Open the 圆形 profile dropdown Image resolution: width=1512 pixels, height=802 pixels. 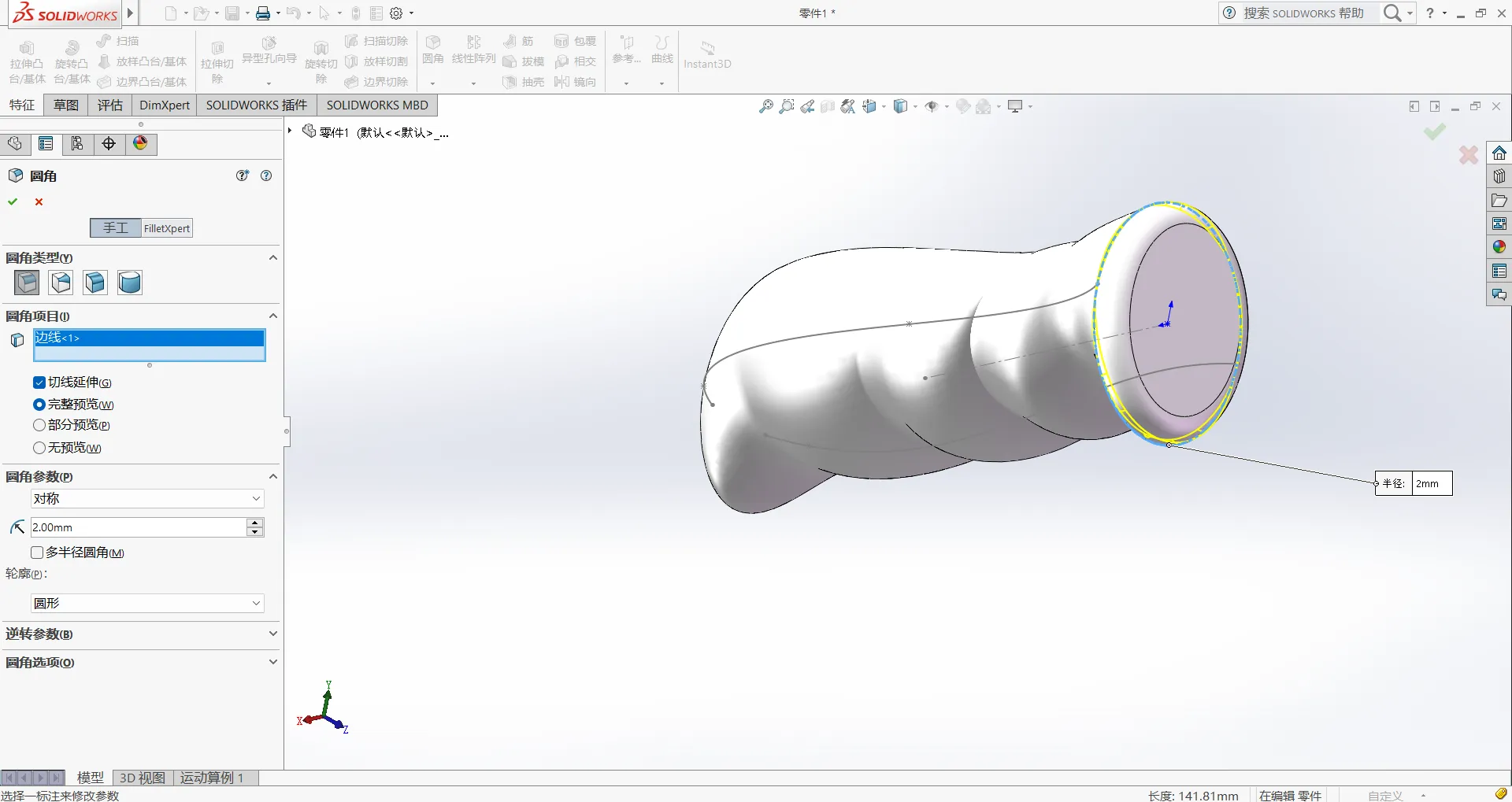(x=147, y=604)
